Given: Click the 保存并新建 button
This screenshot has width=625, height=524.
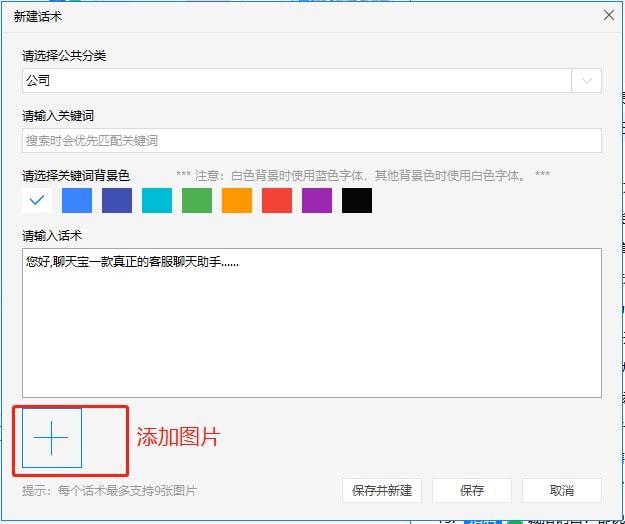Looking at the screenshot, I should point(382,491).
